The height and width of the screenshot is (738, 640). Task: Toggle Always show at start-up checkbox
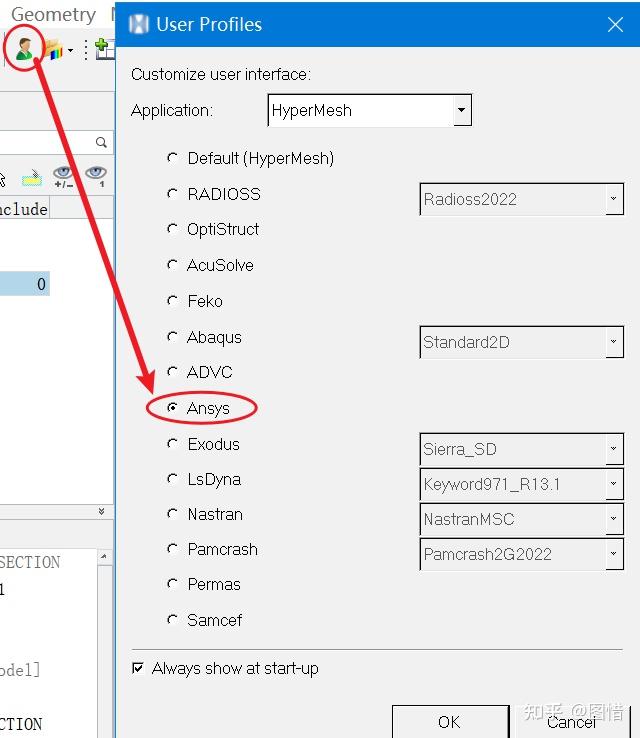coord(138,668)
